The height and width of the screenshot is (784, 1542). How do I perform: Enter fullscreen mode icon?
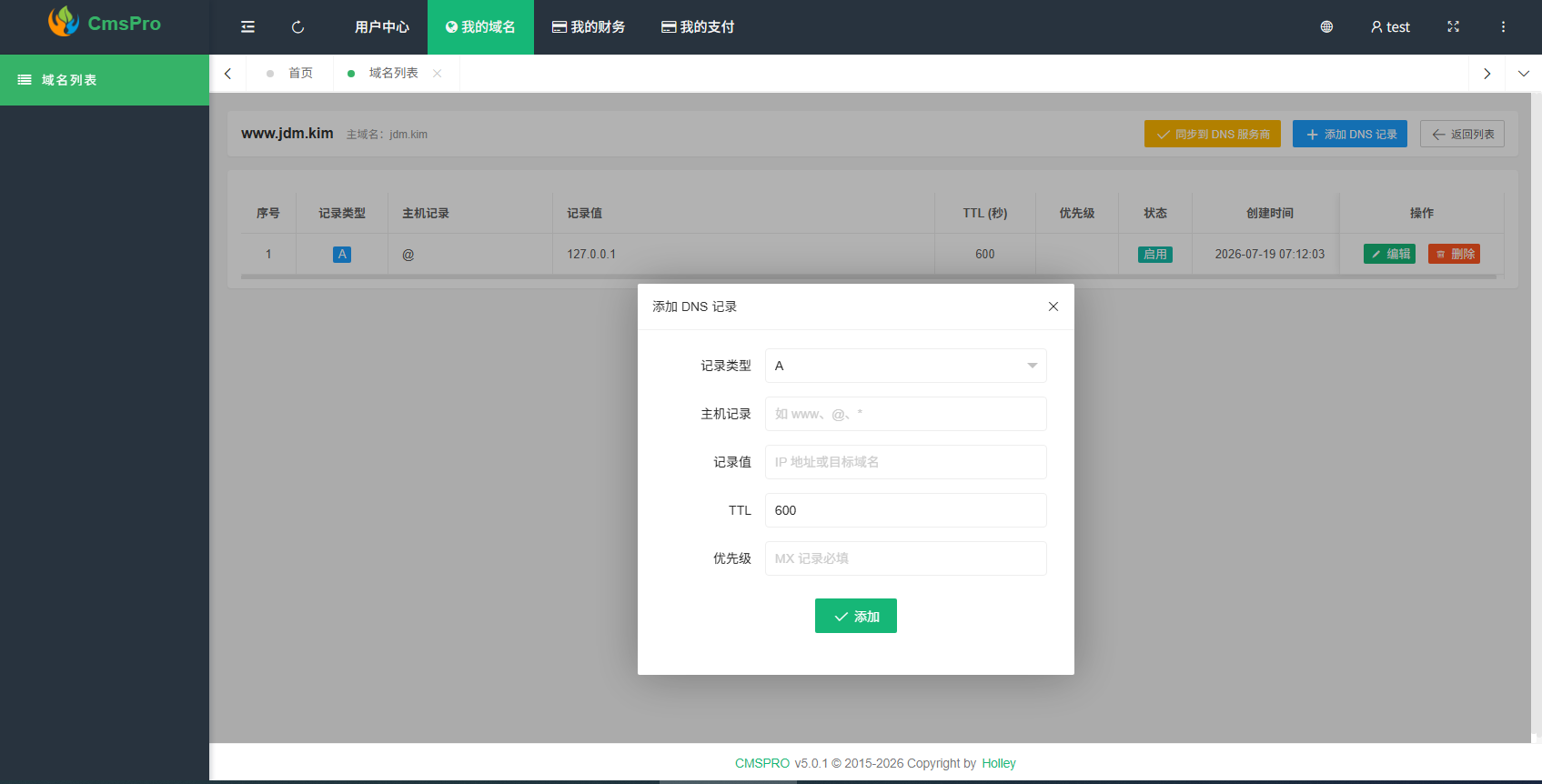click(x=1453, y=27)
